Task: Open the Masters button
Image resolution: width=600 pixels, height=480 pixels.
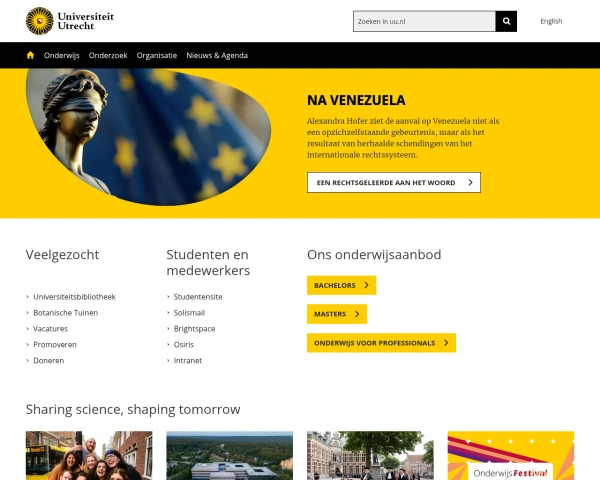Action: tap(337, 314)
